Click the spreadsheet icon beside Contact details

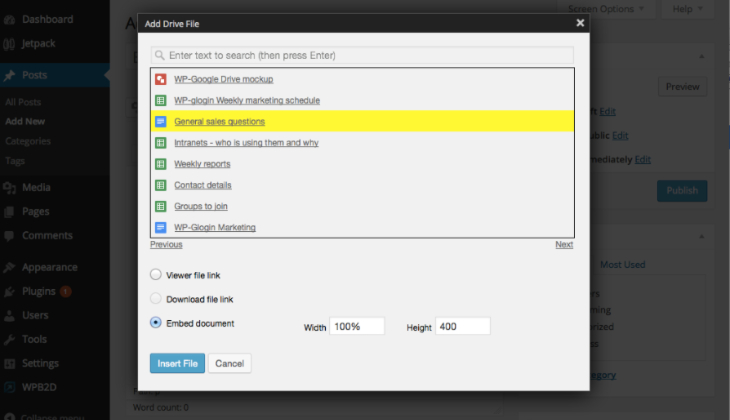click(161, 185)
